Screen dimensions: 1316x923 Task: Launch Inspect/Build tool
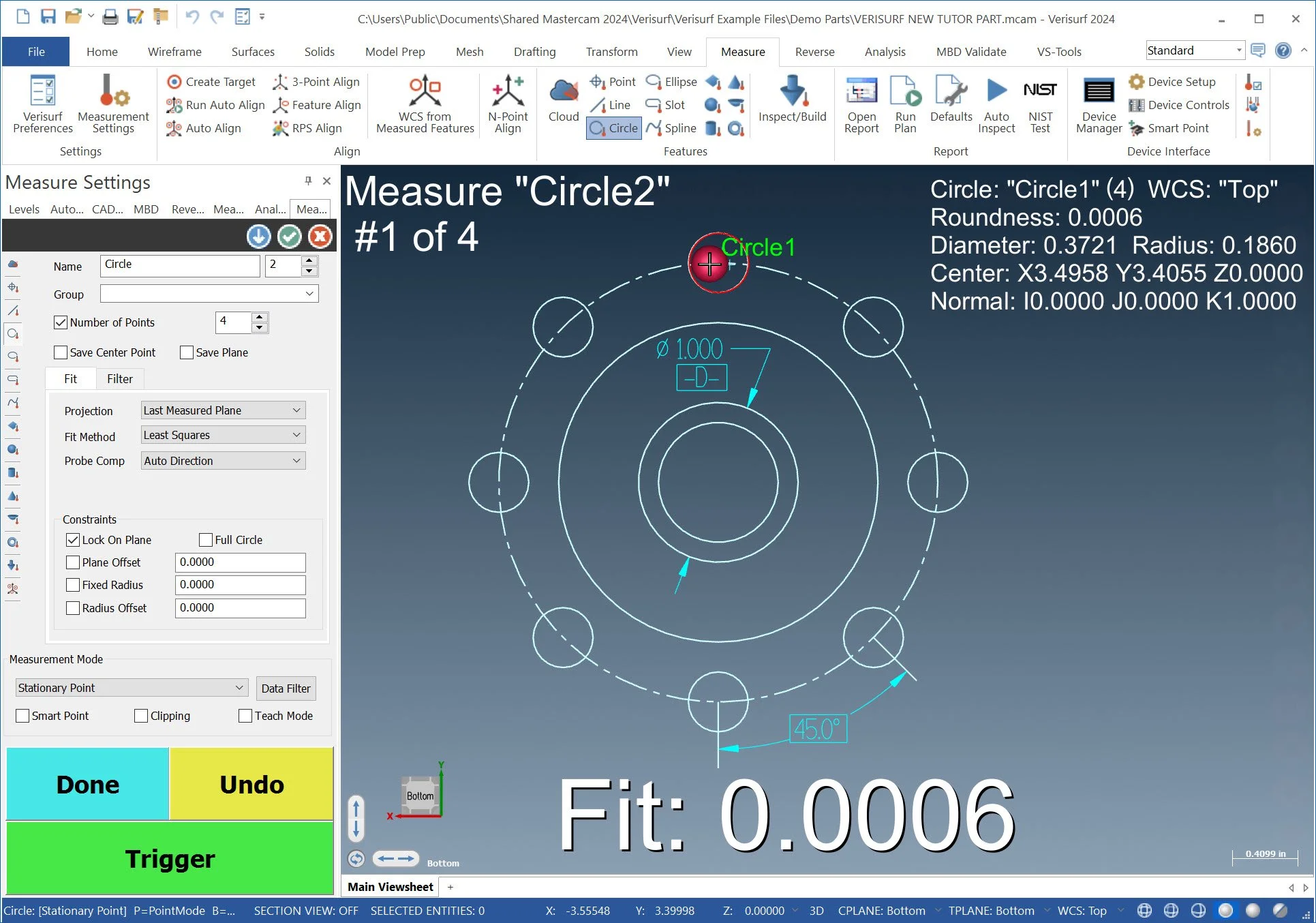click(x=792, y=100)
